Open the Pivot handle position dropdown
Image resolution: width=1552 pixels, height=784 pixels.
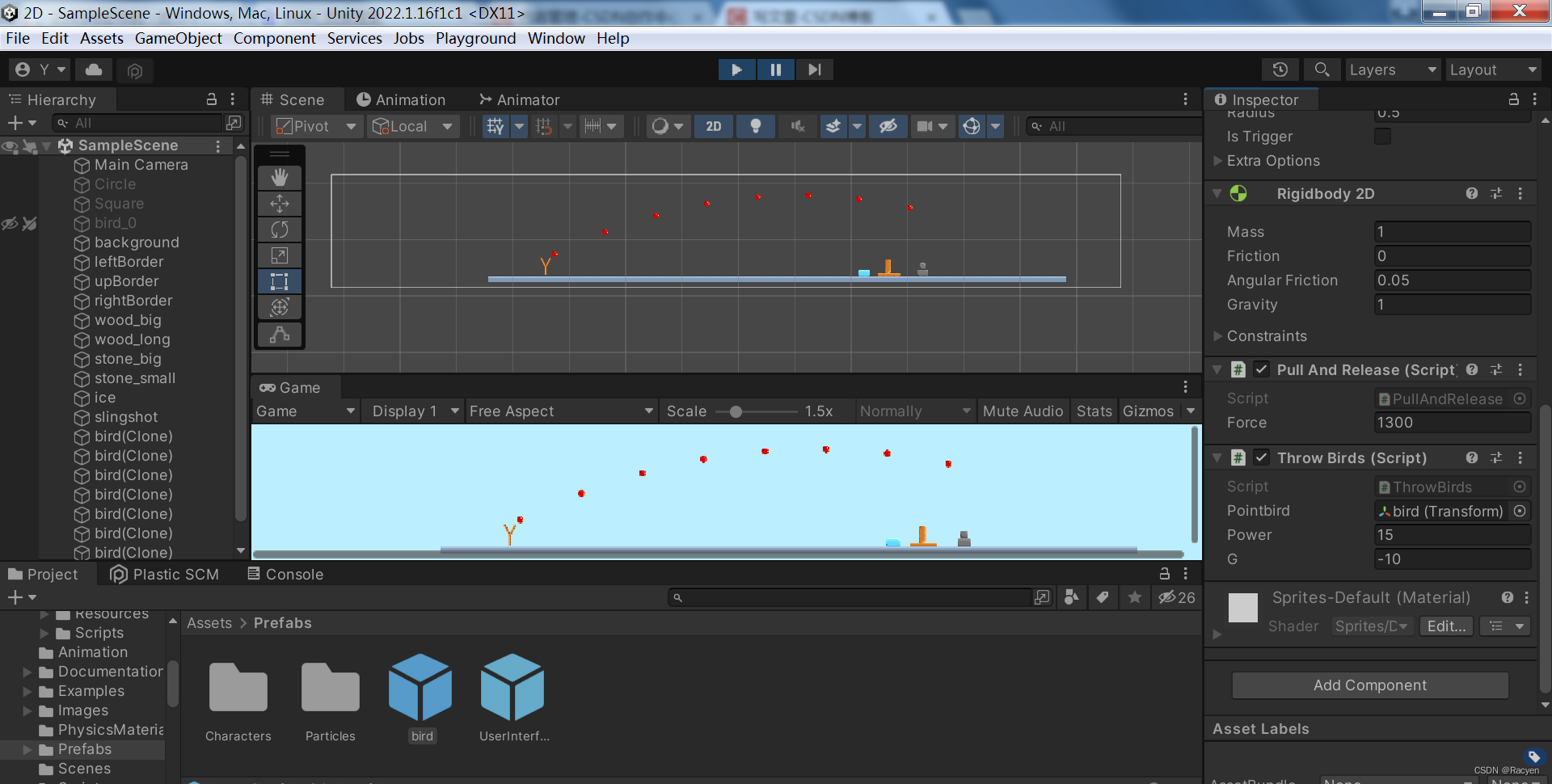click(315, 126)
